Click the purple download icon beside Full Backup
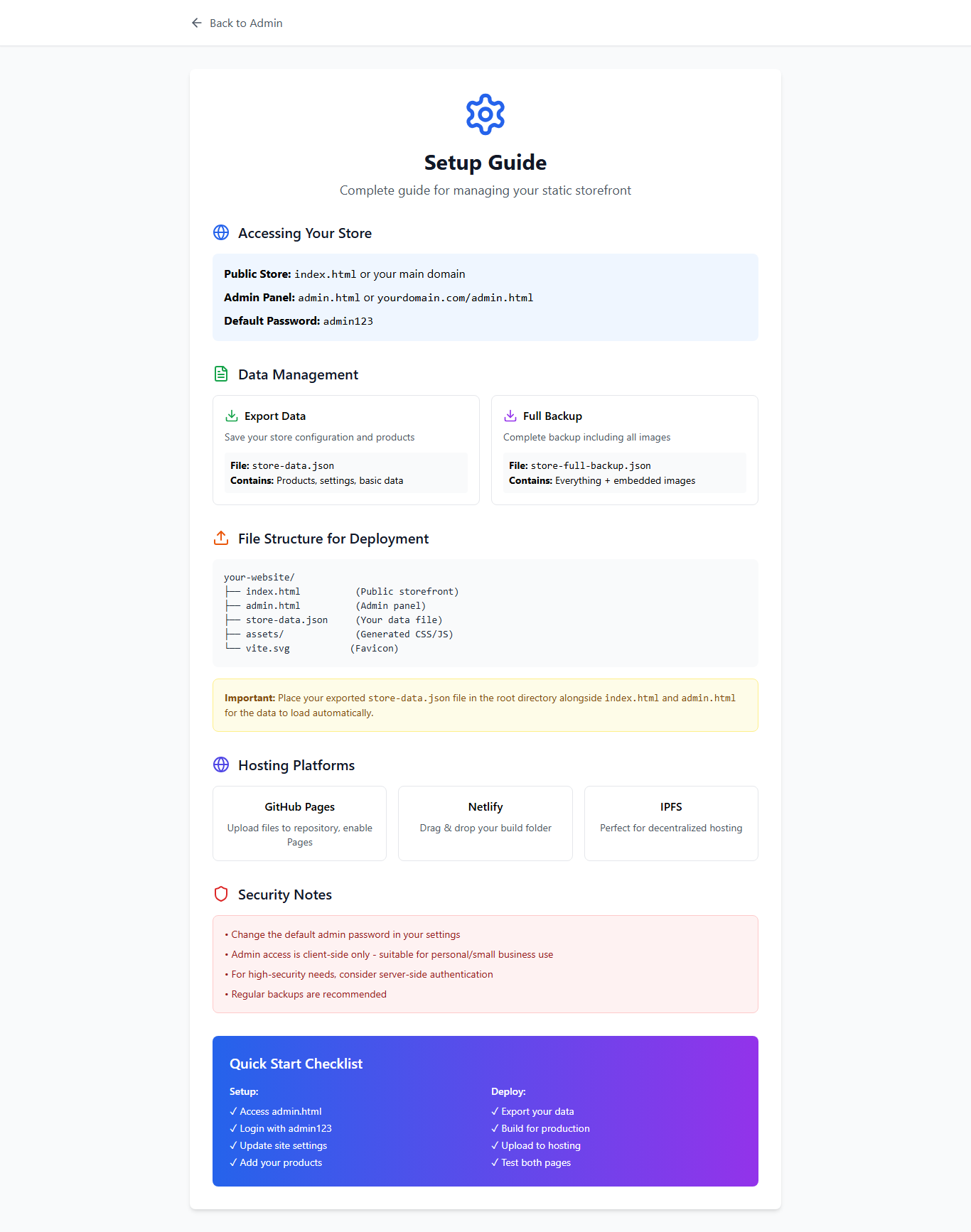 point(510,416)
